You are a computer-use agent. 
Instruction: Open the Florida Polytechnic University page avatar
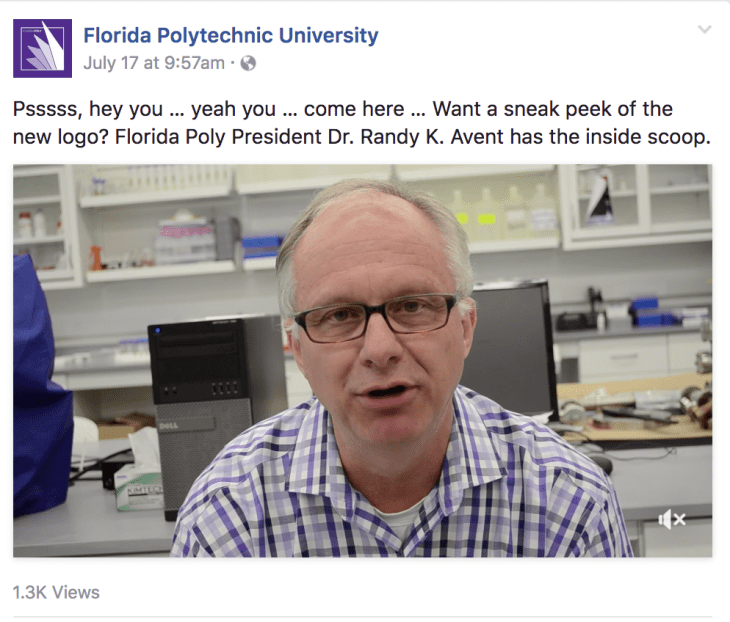[x=42, y=48]
